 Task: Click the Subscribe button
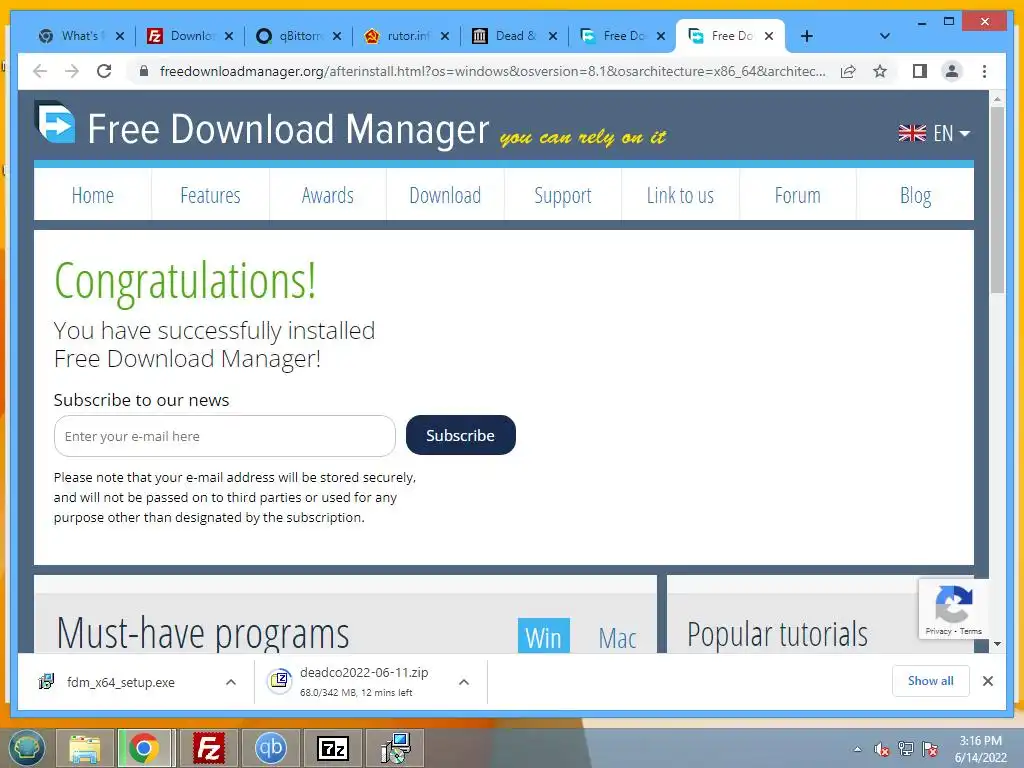460,435
